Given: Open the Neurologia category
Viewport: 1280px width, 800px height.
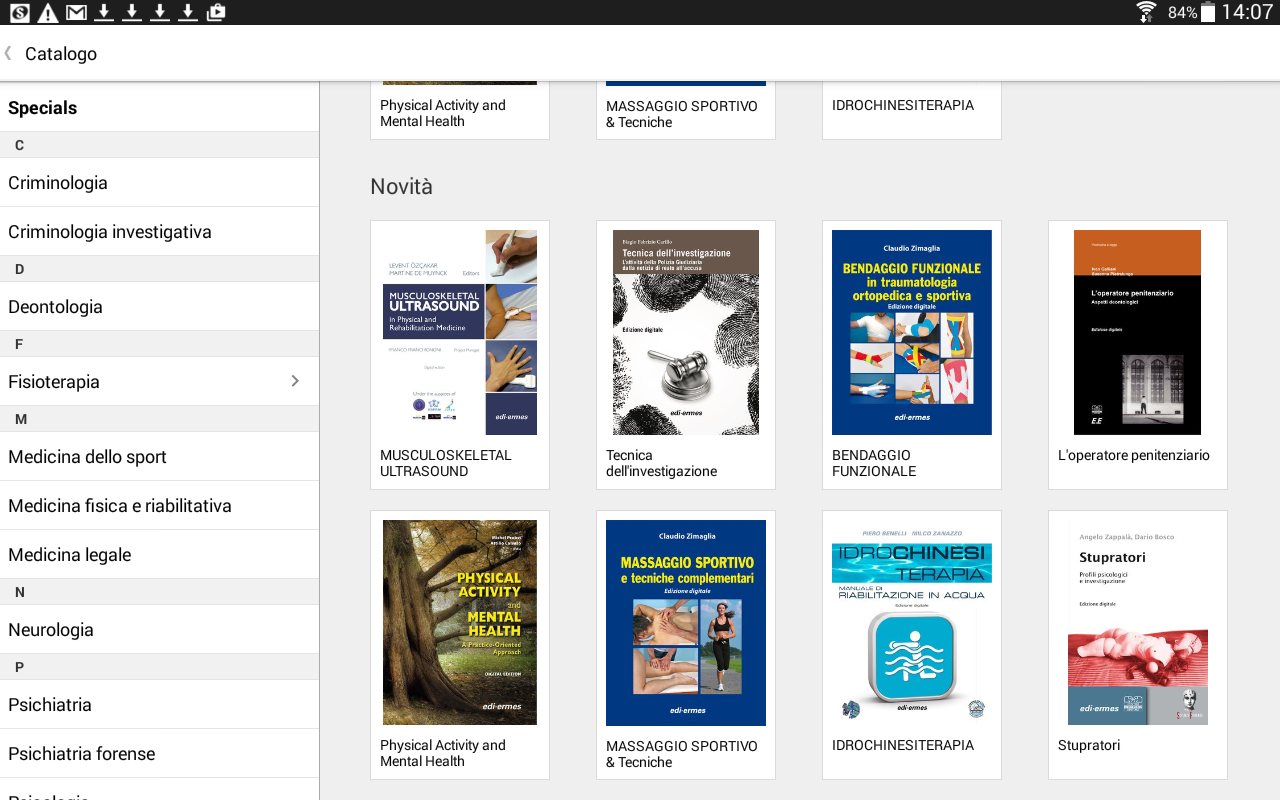Looking at the screenshot, I should pyautogui.click(x=159, y=629).
